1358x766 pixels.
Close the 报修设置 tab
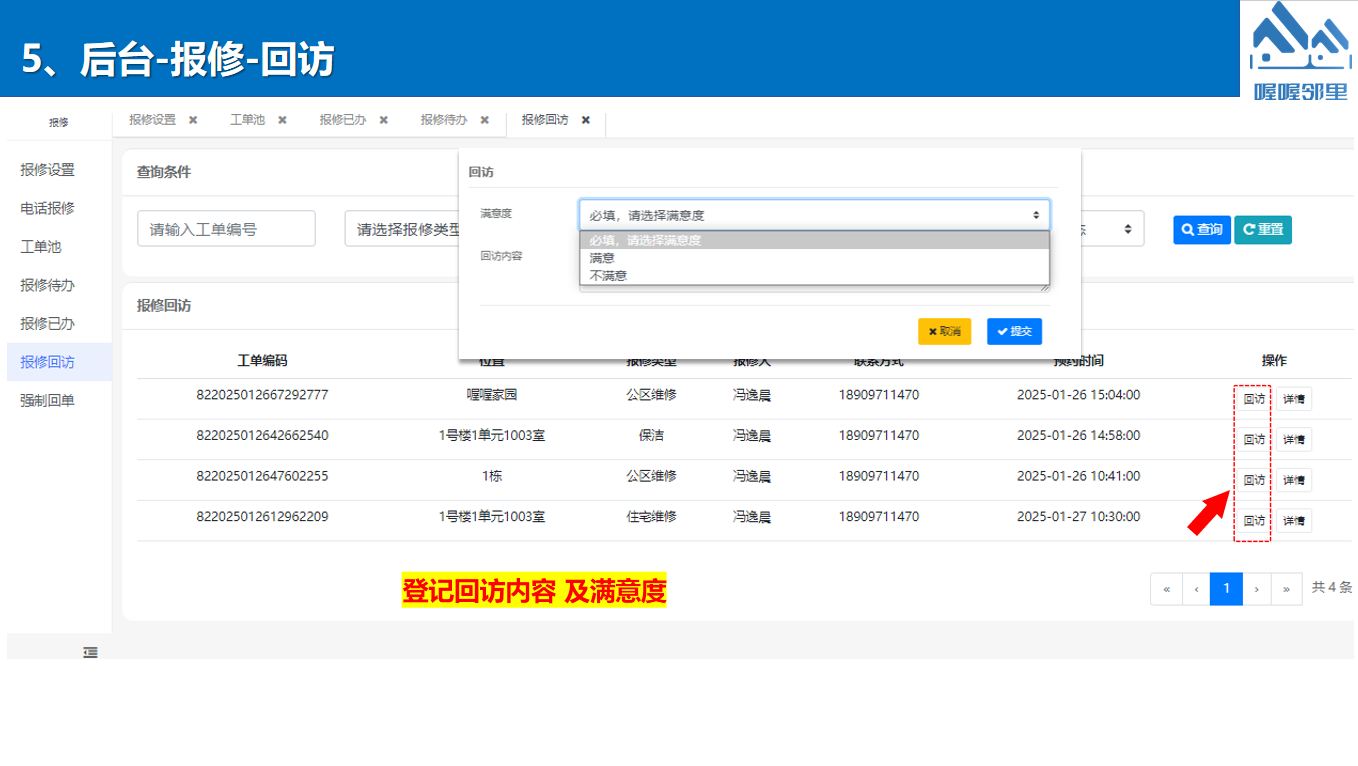tap(193, 120)
